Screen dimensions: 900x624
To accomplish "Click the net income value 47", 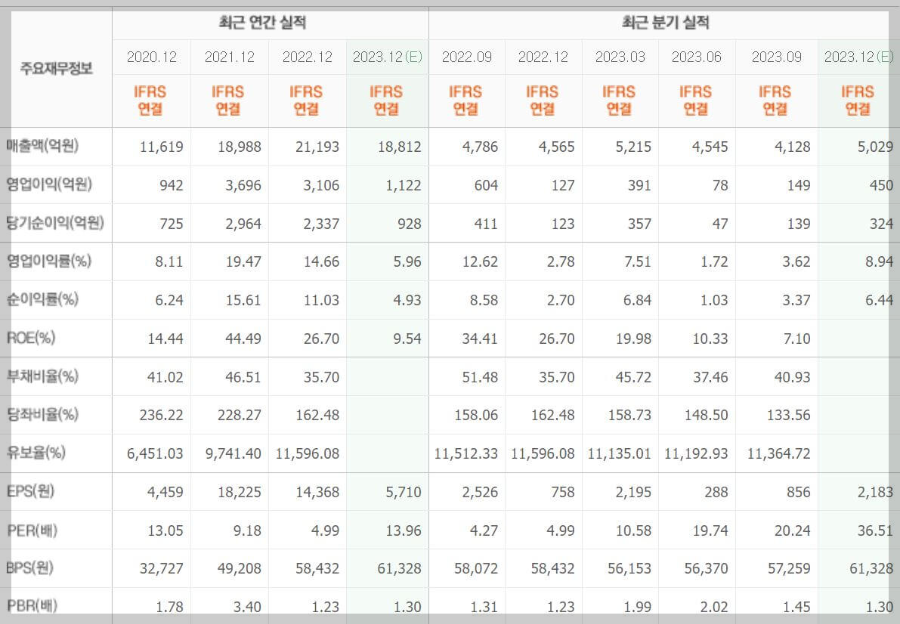I will click(720, 224).
